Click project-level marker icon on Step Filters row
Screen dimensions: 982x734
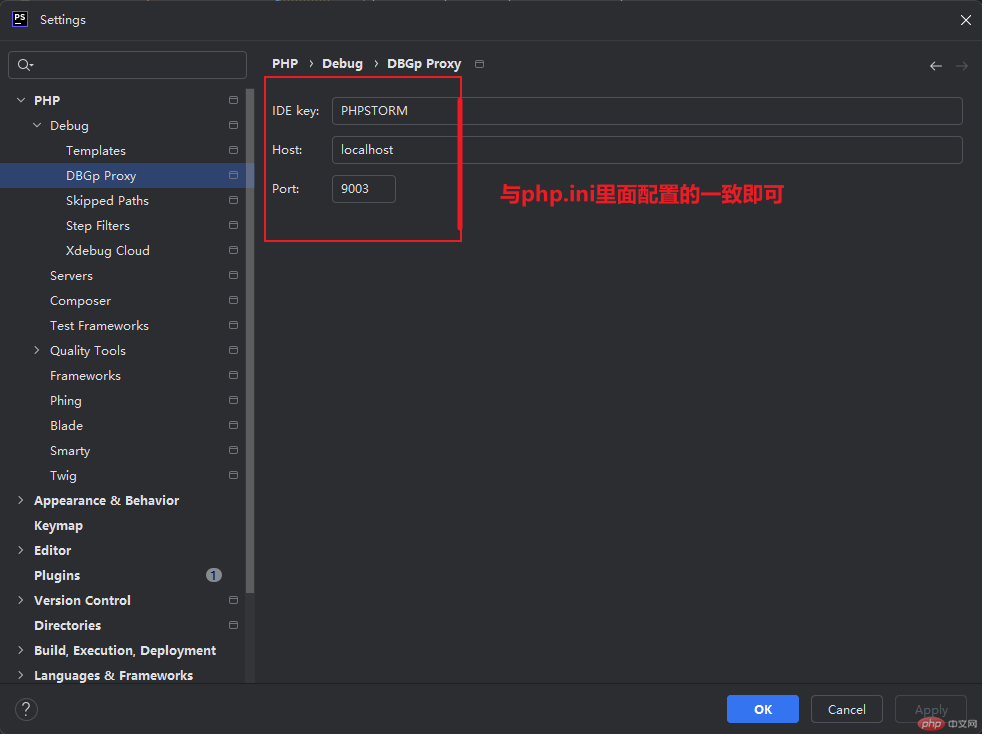[234, 225]
